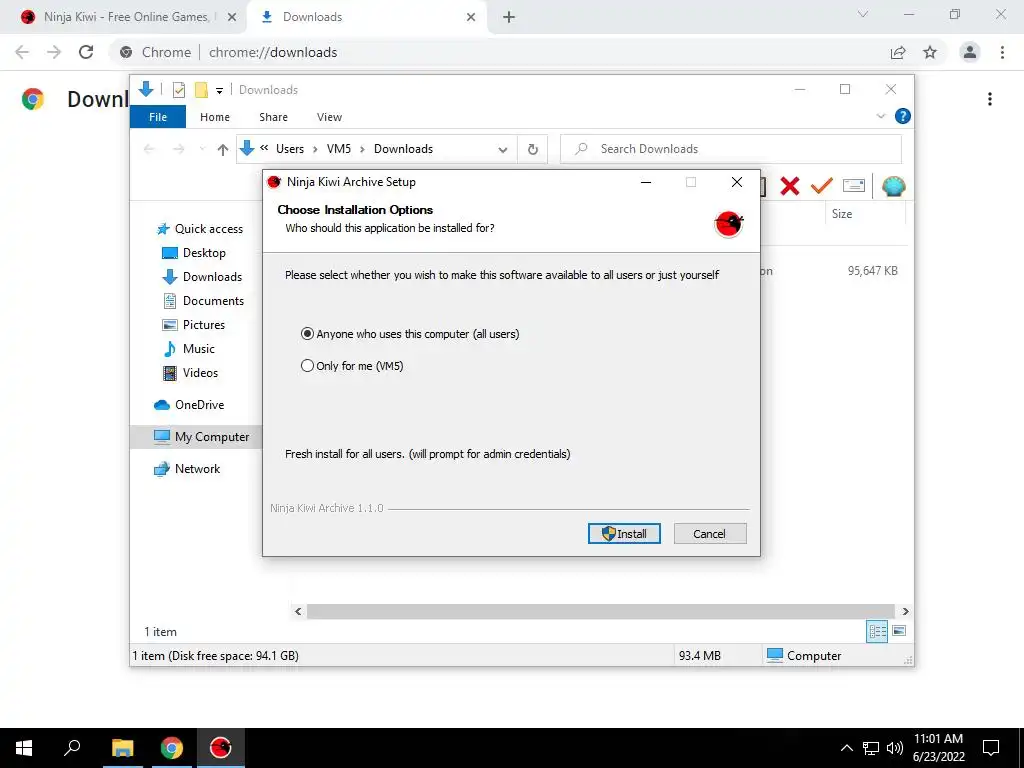Open File Explorer from taskbar
This screenshot has height=768, width=1024.
coord(122,748)
